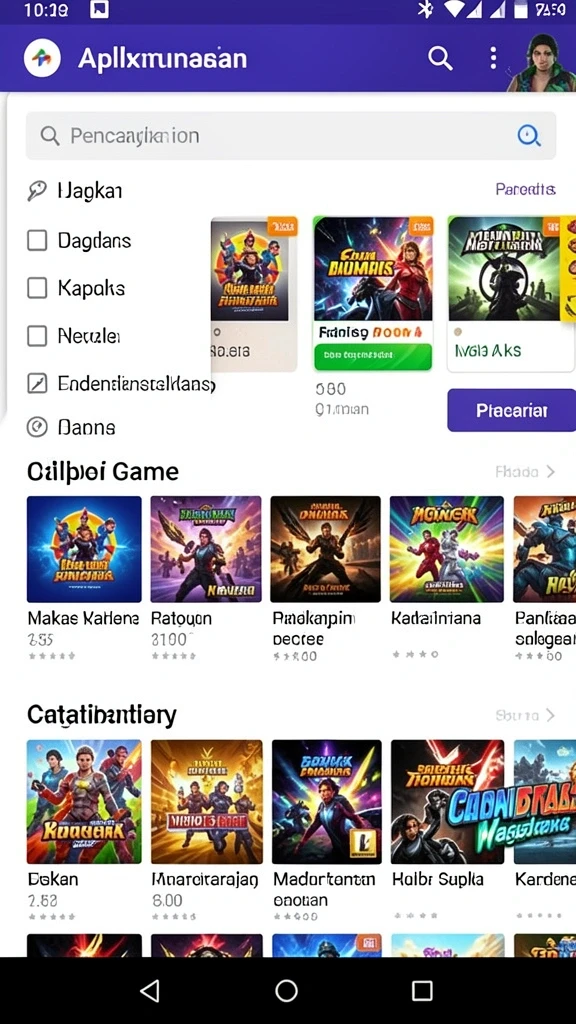The height and width of the screenshot is (1024, 576).
Task: Tap the recent apps square button
Action: (x=422, y=990)
